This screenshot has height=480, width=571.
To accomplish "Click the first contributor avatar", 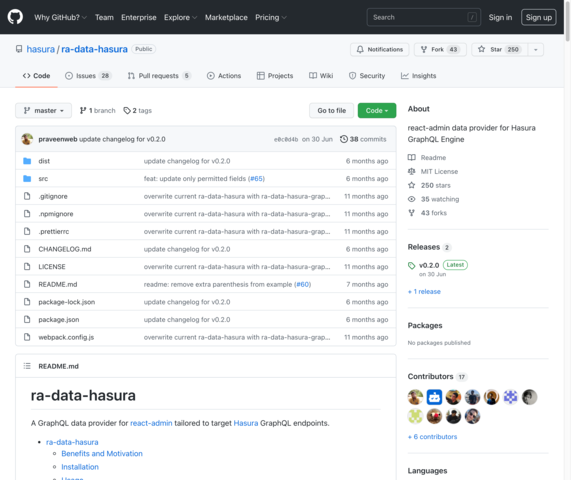I will (415, 397).
